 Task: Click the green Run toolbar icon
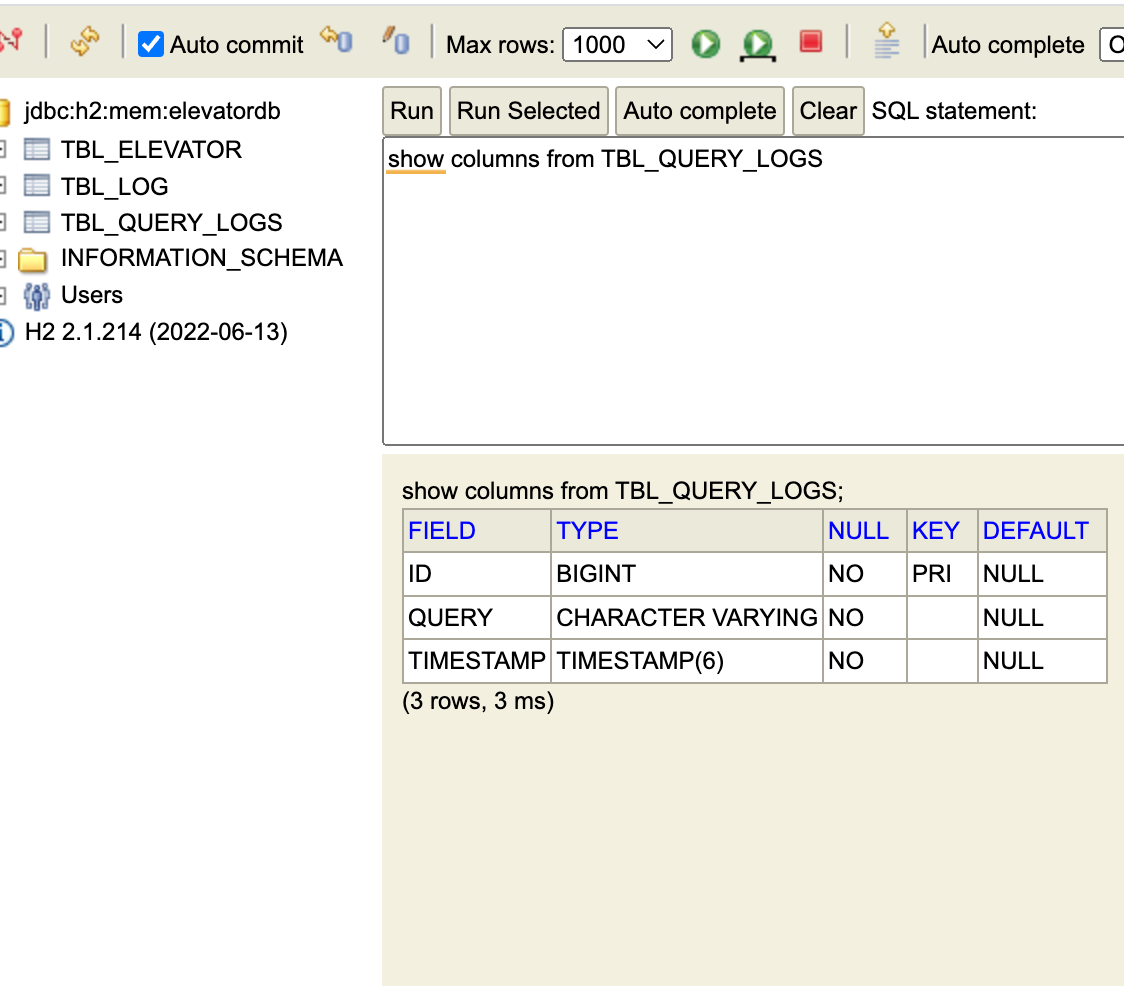tap(705, 44)
